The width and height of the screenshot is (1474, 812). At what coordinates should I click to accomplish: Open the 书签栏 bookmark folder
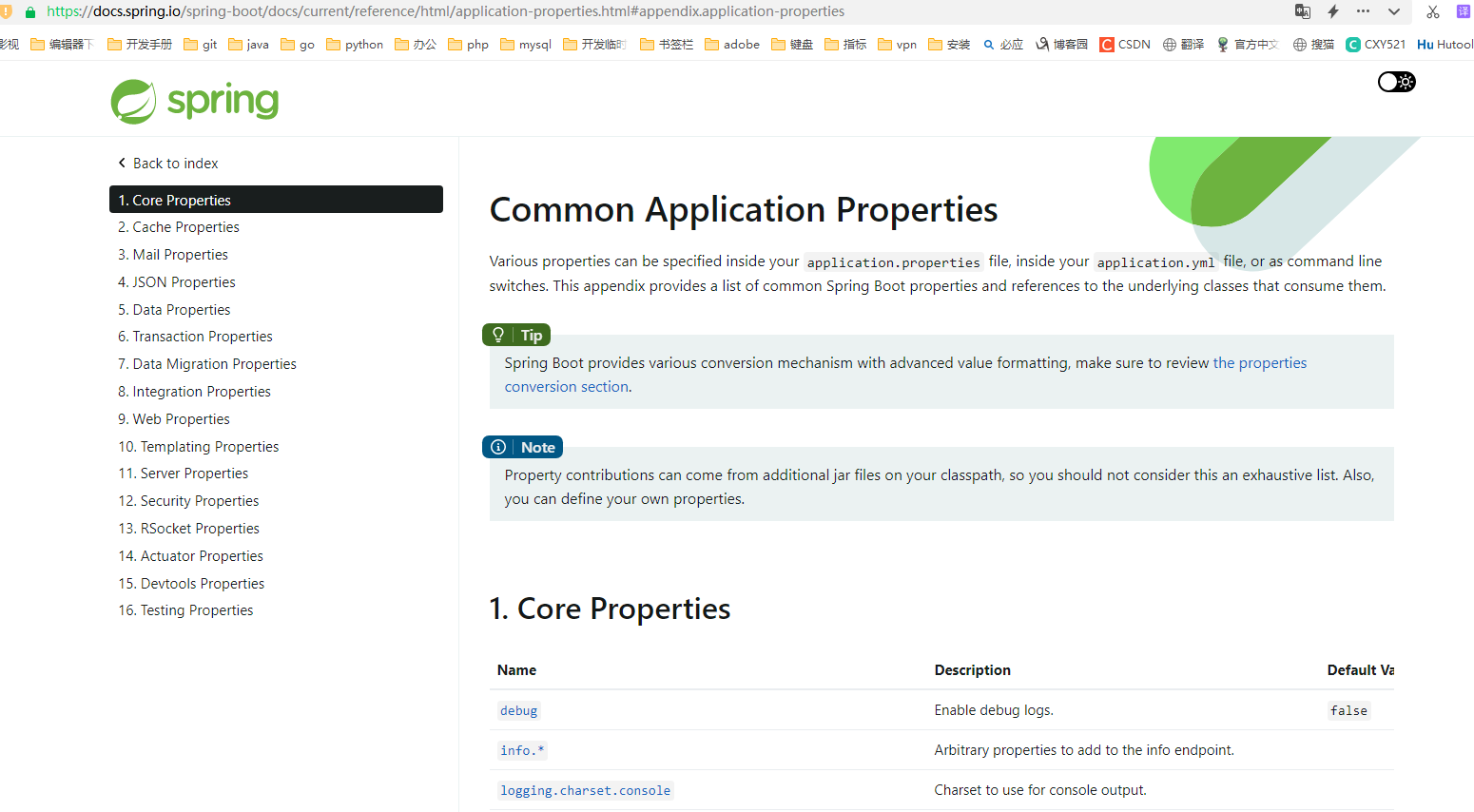click(667, 45)
